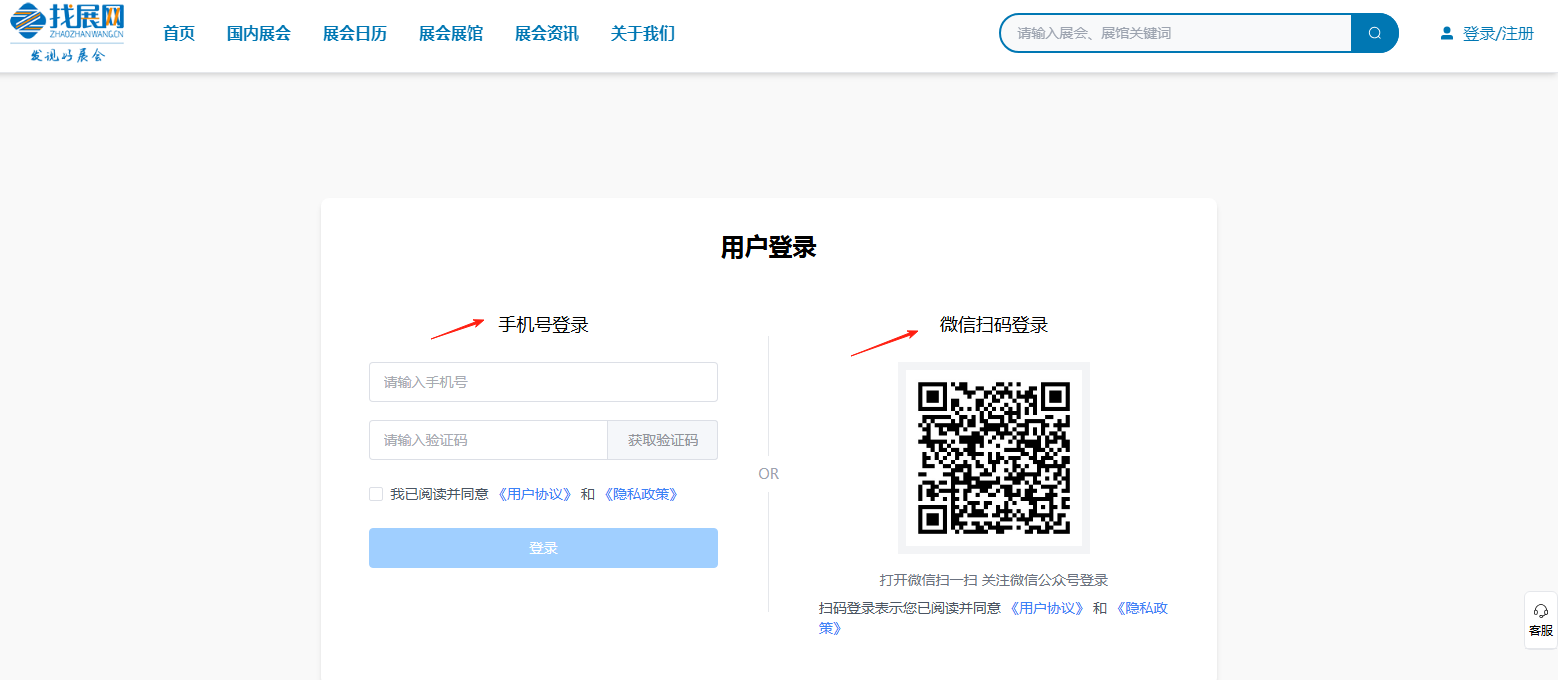Click the 找展网 site logo
The image size is (1558, 680).
[67, 33]
